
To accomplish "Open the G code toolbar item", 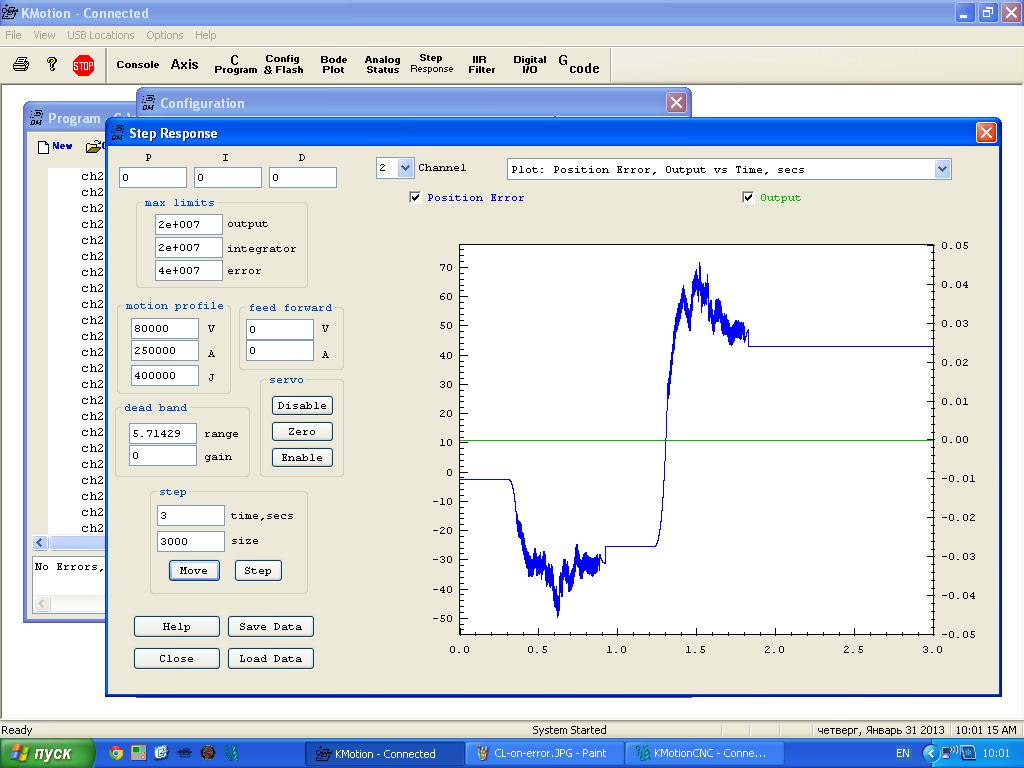I will pyautogui.click(x=579, y=65).
